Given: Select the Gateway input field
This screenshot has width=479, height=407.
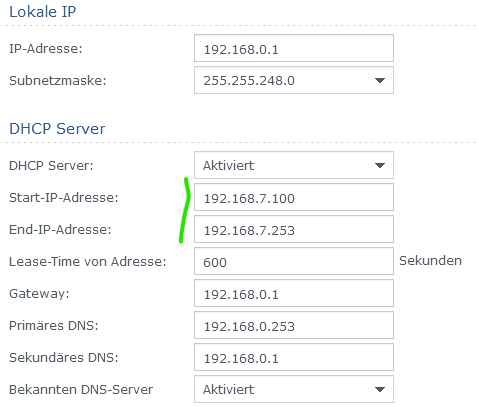Looking at the screenshot, I should pos(294,293).
